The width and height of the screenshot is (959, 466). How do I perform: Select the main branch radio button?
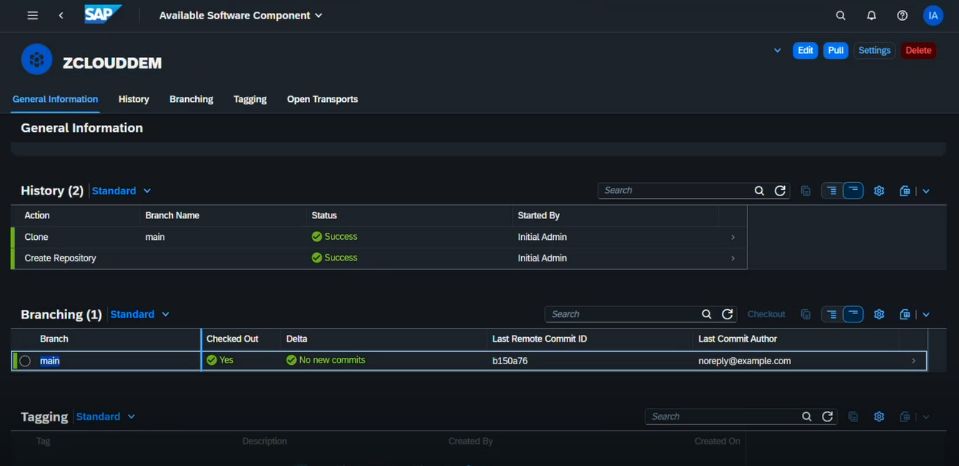click(25, 361)
